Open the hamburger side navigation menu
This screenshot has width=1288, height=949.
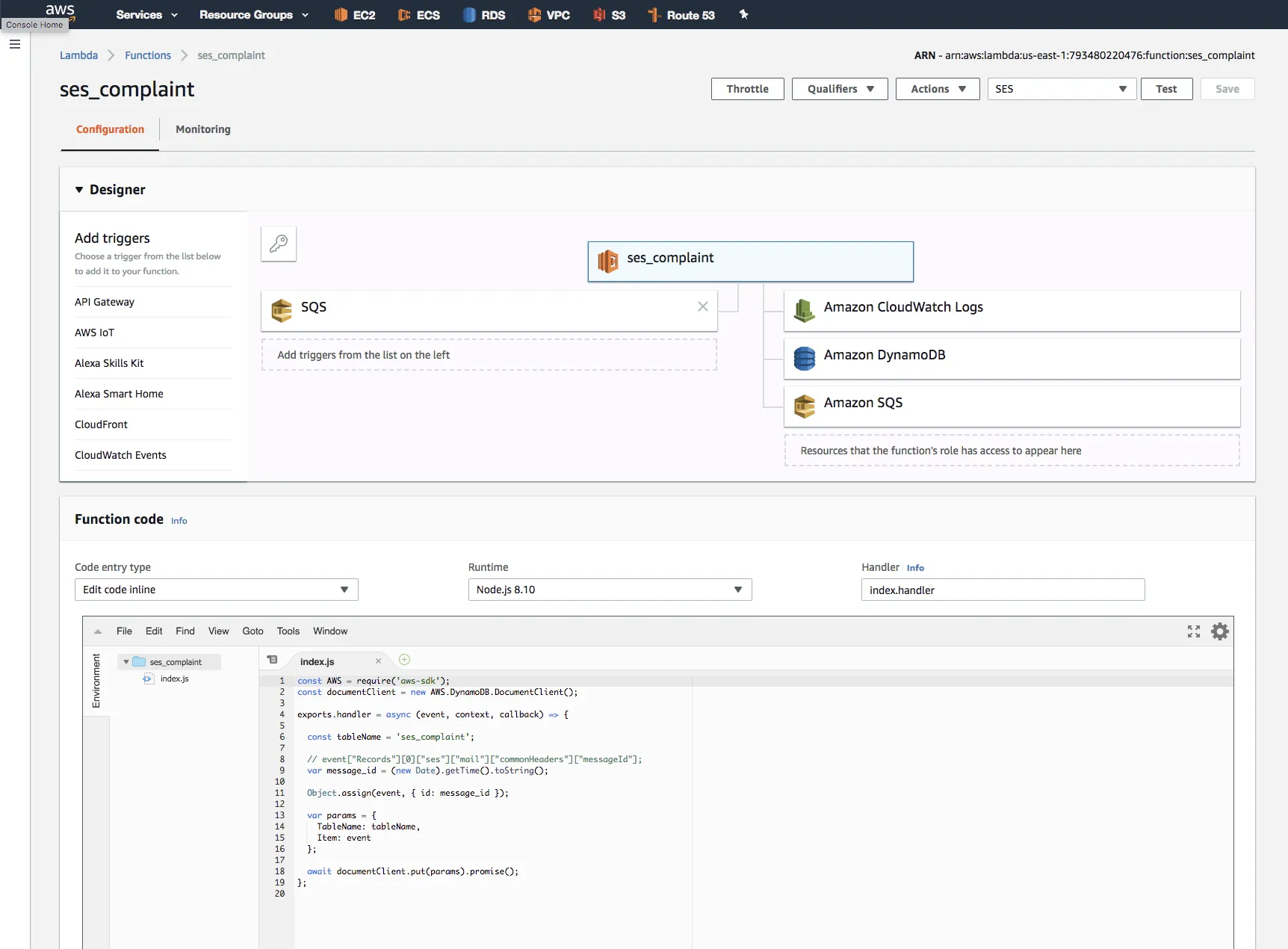[15, 44]
